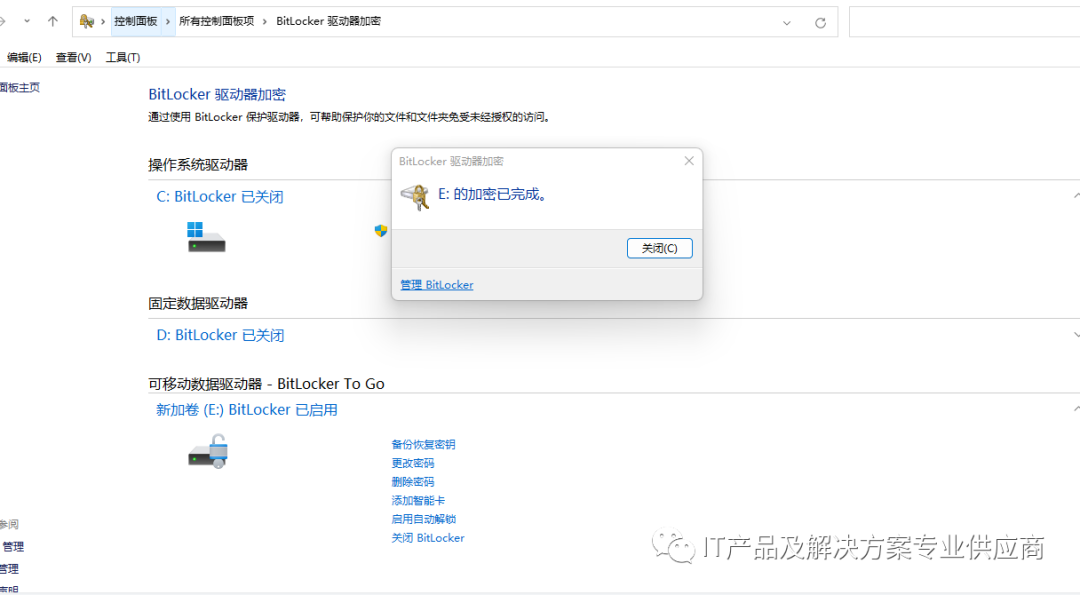Collapse the E: drive section chevron
The width and height of the screenshot is (1080, 595).
click(x=1076, y=409)
